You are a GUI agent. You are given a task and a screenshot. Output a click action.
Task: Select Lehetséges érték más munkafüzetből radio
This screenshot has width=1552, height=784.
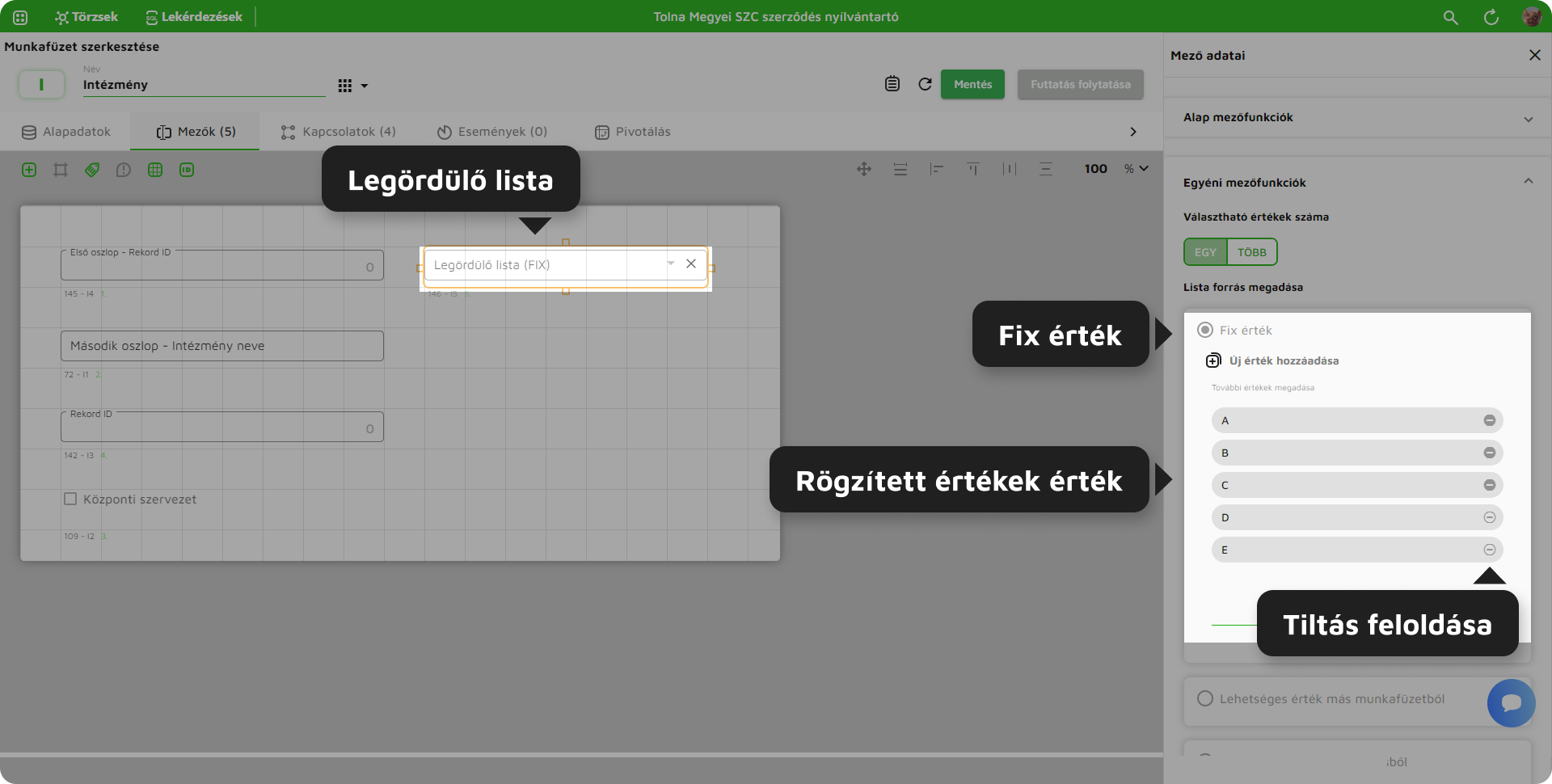[1205, 698]
